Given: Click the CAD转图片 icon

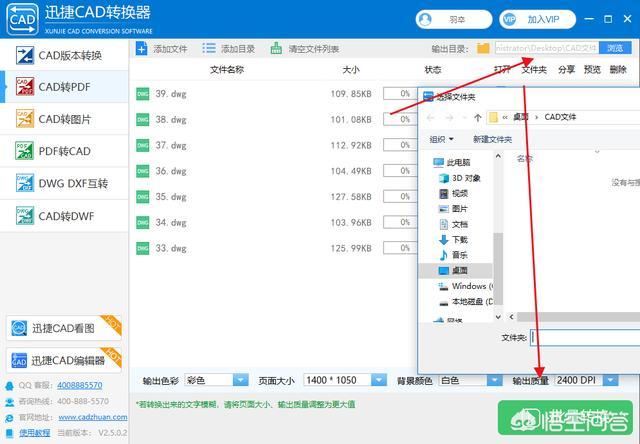Looking at the screenshot, I should click(25, 119).
